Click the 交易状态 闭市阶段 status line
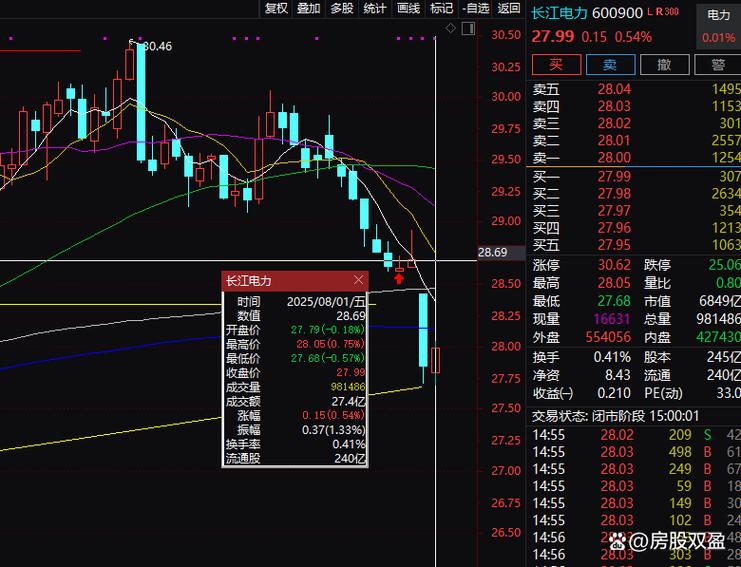741x567 pixels. 615,416
